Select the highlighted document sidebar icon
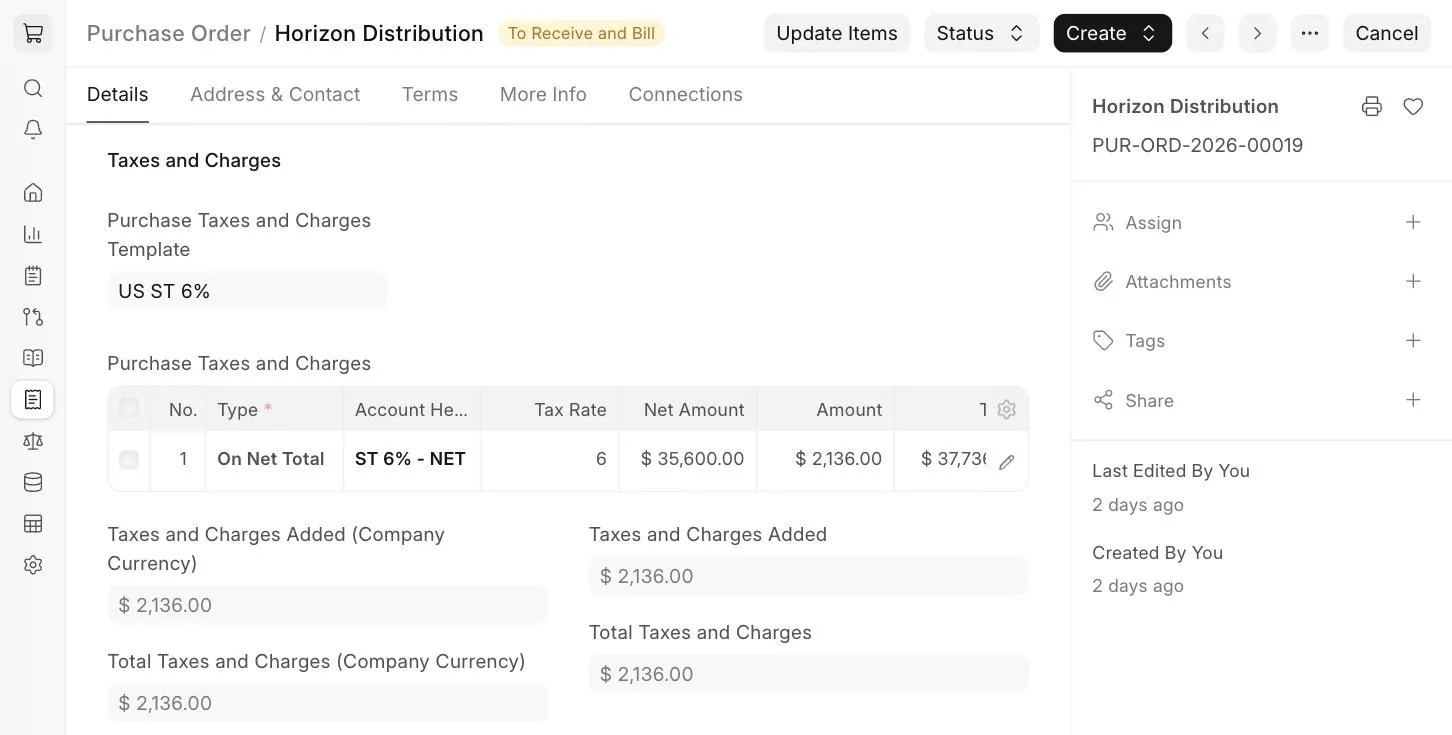Screen dimensions: 1452x735 coord(33,400)
